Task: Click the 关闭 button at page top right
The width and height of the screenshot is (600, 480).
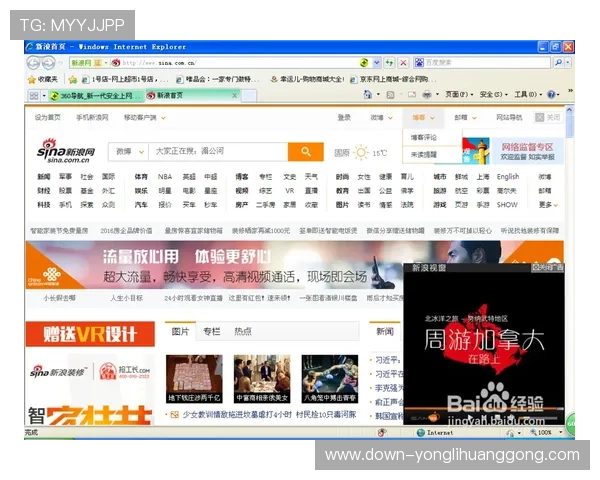Action: (548, 117)
